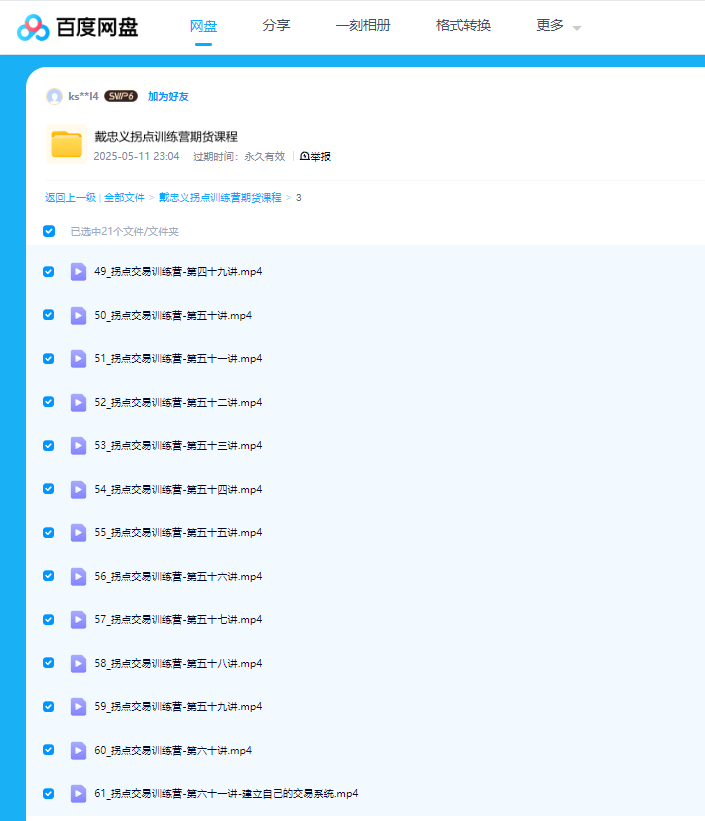Toggle the select-all files checkbox
The image size is (705, 821).
tap(49, 231)
